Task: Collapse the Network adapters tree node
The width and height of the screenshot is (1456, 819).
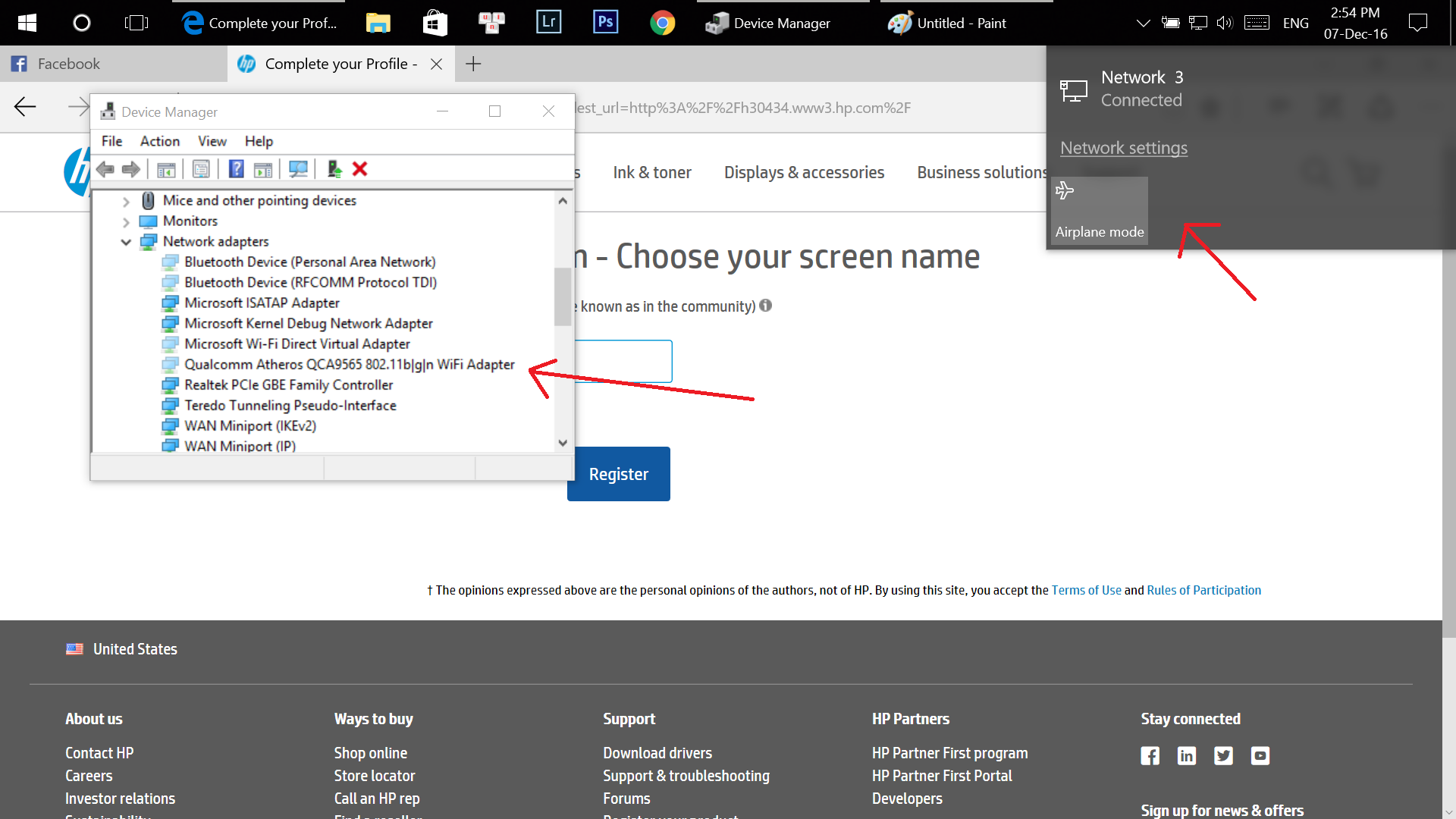Action: tap(126, 242)
